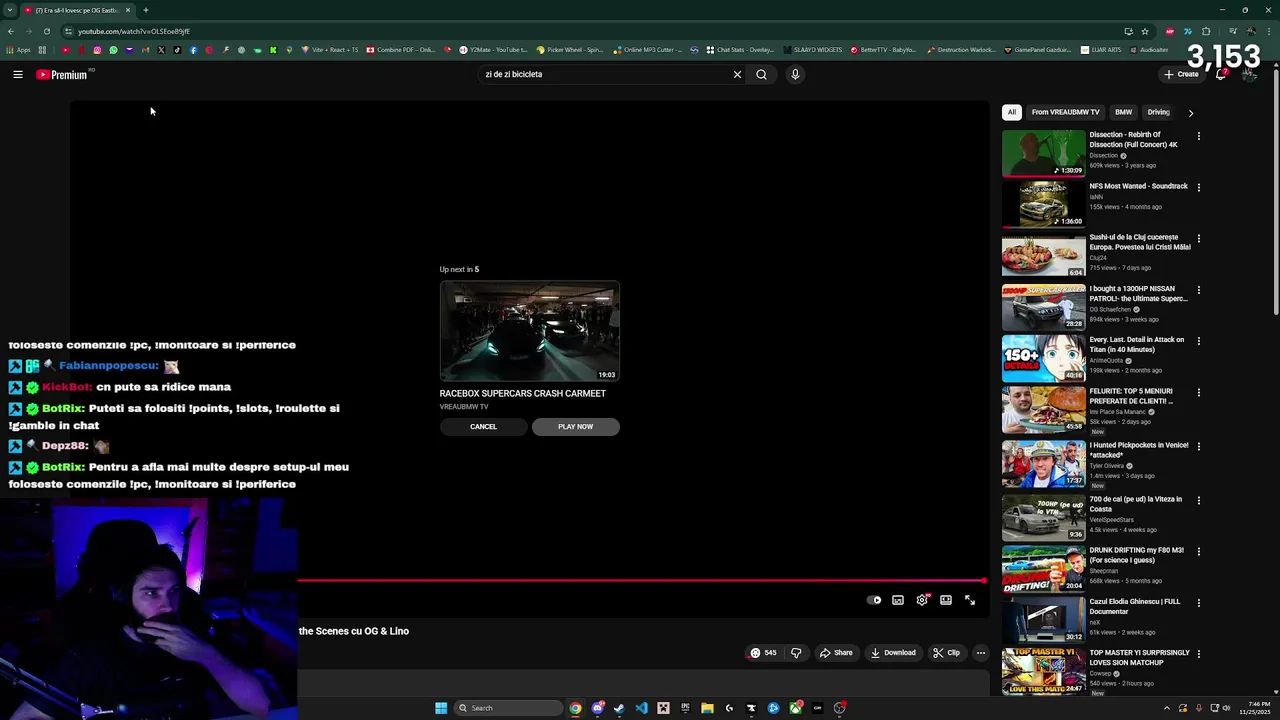This screenshot has width=1280, height=720.
Task: Run search with the magnifier button
Action: [x=761, y=74]
